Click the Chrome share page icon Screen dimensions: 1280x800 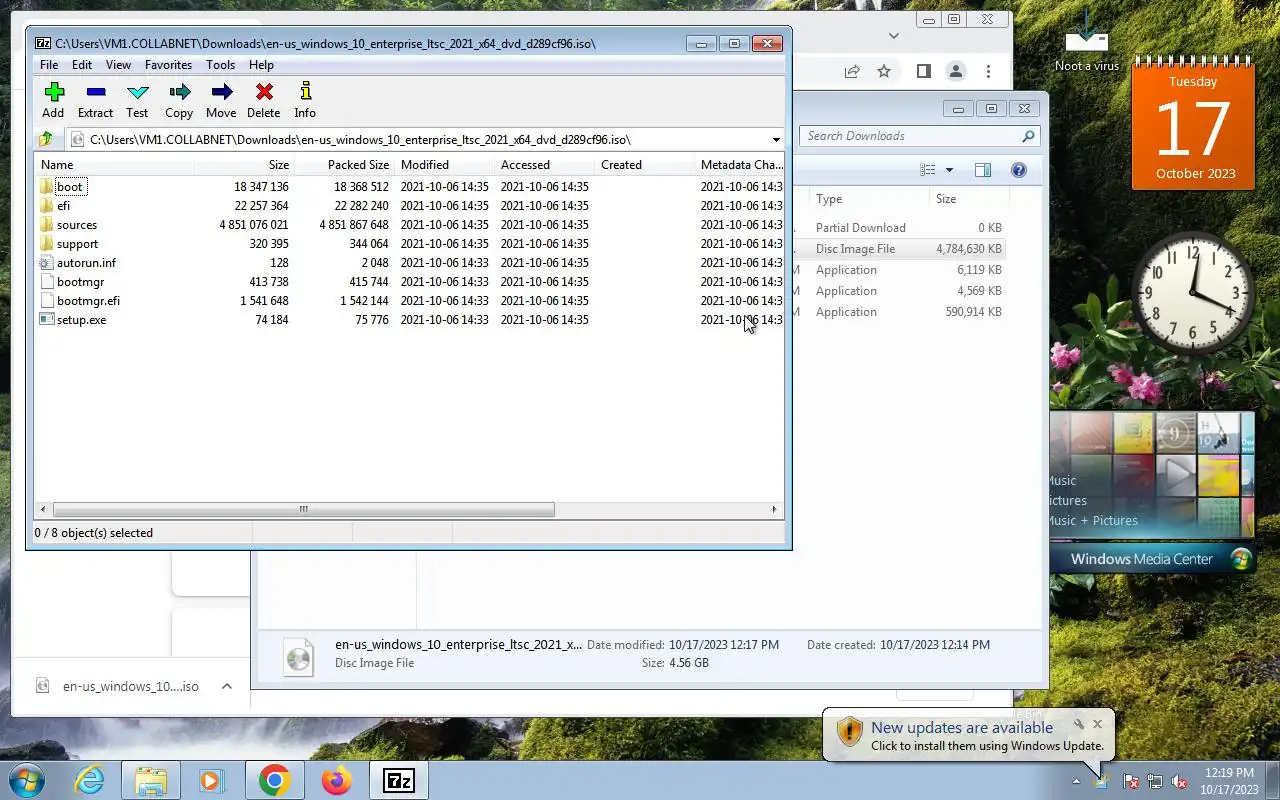pos(852,71)
